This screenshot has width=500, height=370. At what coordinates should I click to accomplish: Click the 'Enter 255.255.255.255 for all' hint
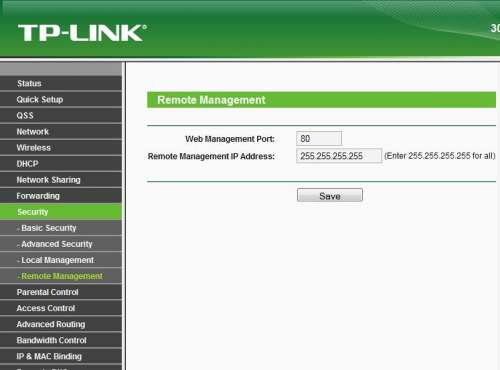pos(440,156)
